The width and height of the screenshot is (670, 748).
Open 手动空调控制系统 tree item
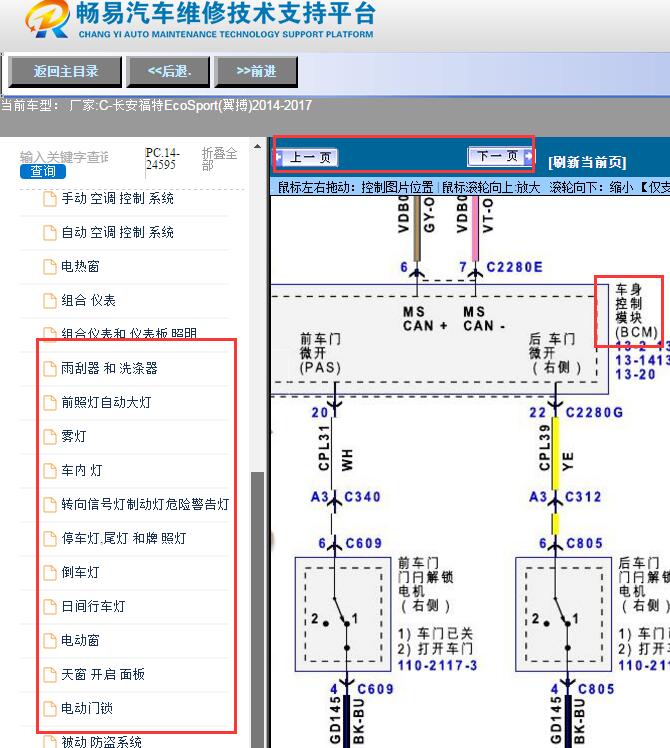(x=117, y=198)
